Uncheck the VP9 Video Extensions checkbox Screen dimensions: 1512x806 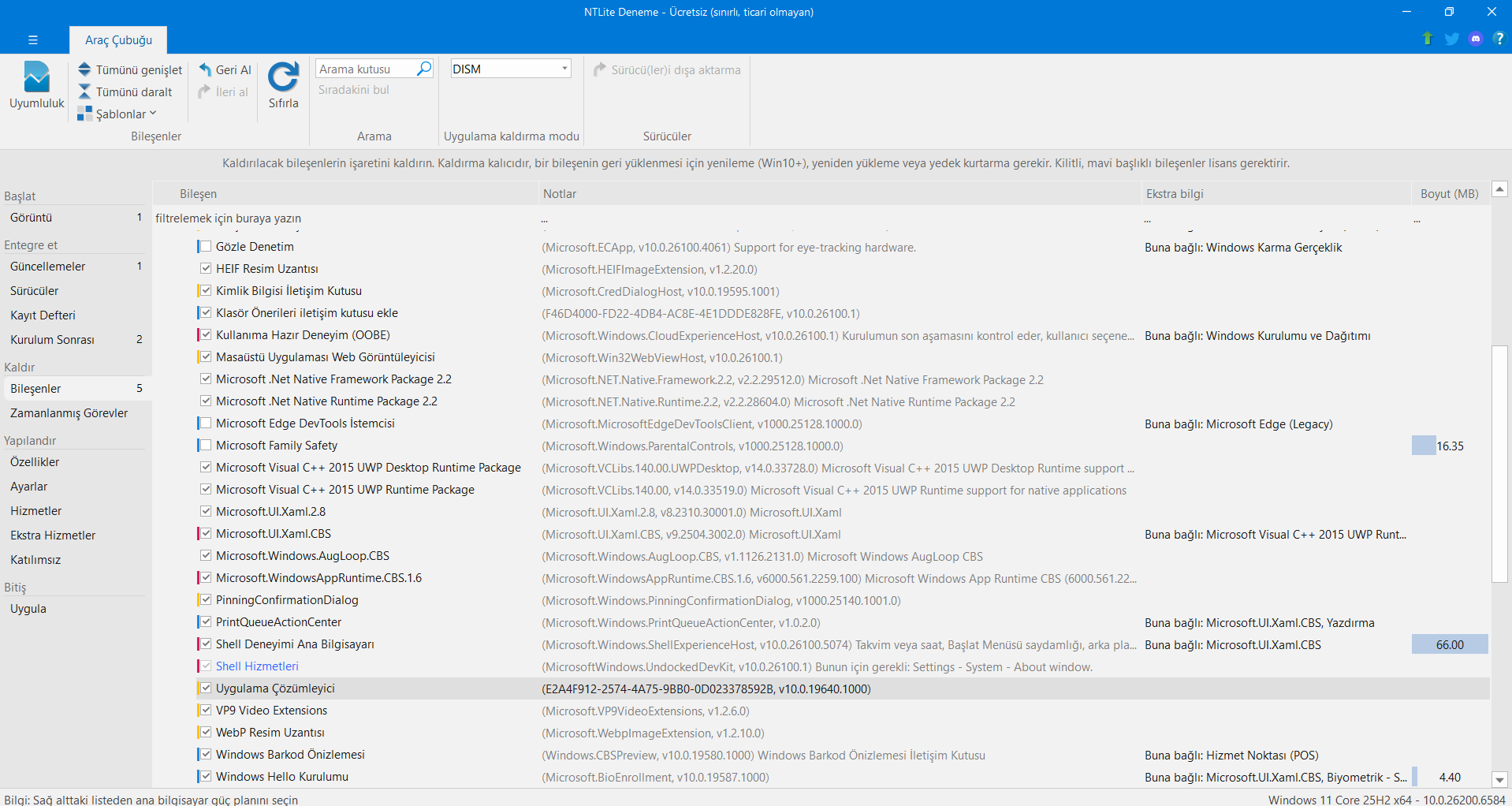point(206,711)
